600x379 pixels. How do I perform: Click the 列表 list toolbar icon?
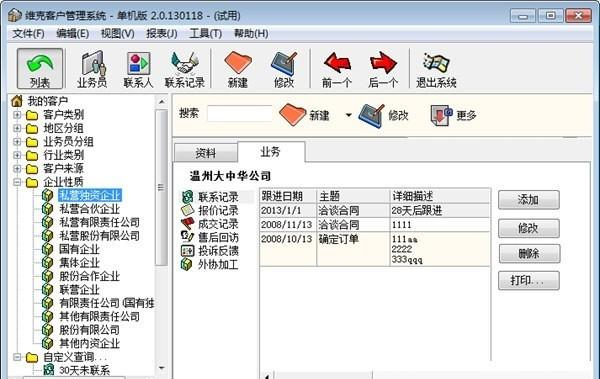tap(40, 69)
